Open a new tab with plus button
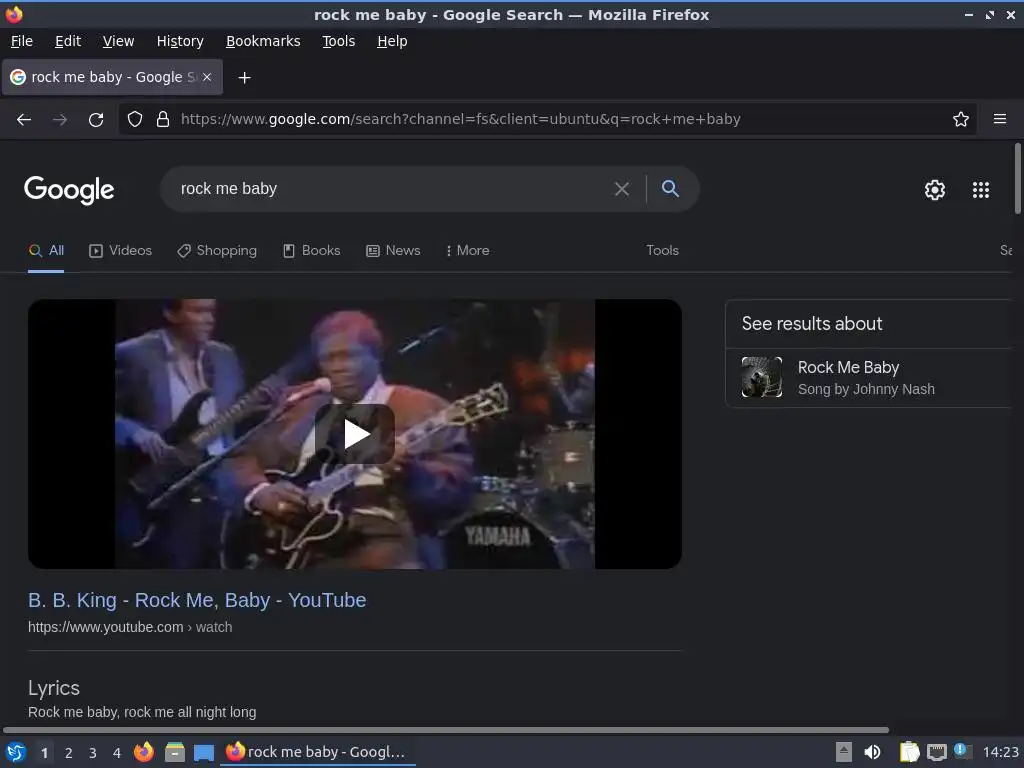Viewport: 1024px width, 768px height. (244, 78)
